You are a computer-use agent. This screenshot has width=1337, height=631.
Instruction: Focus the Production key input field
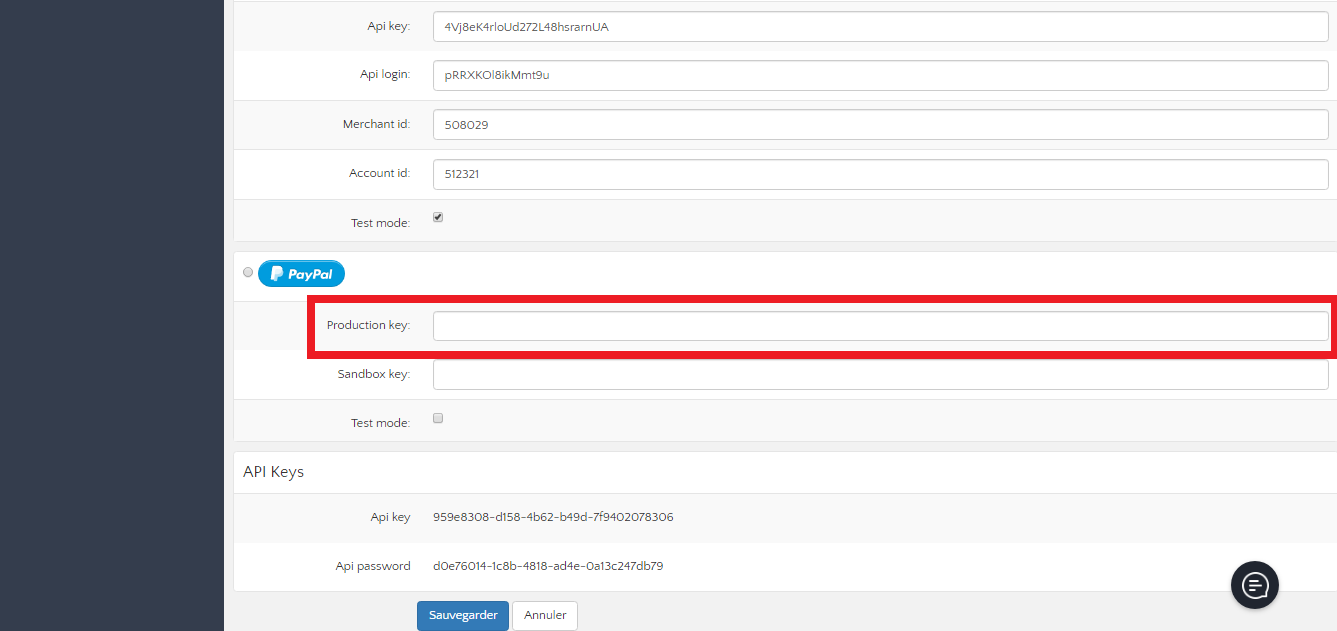pos(880,326)
